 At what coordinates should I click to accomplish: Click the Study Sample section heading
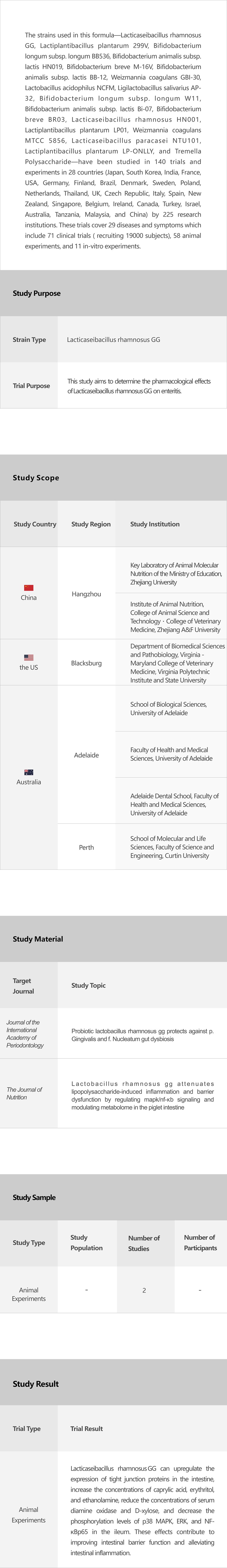pos(34,1197)
